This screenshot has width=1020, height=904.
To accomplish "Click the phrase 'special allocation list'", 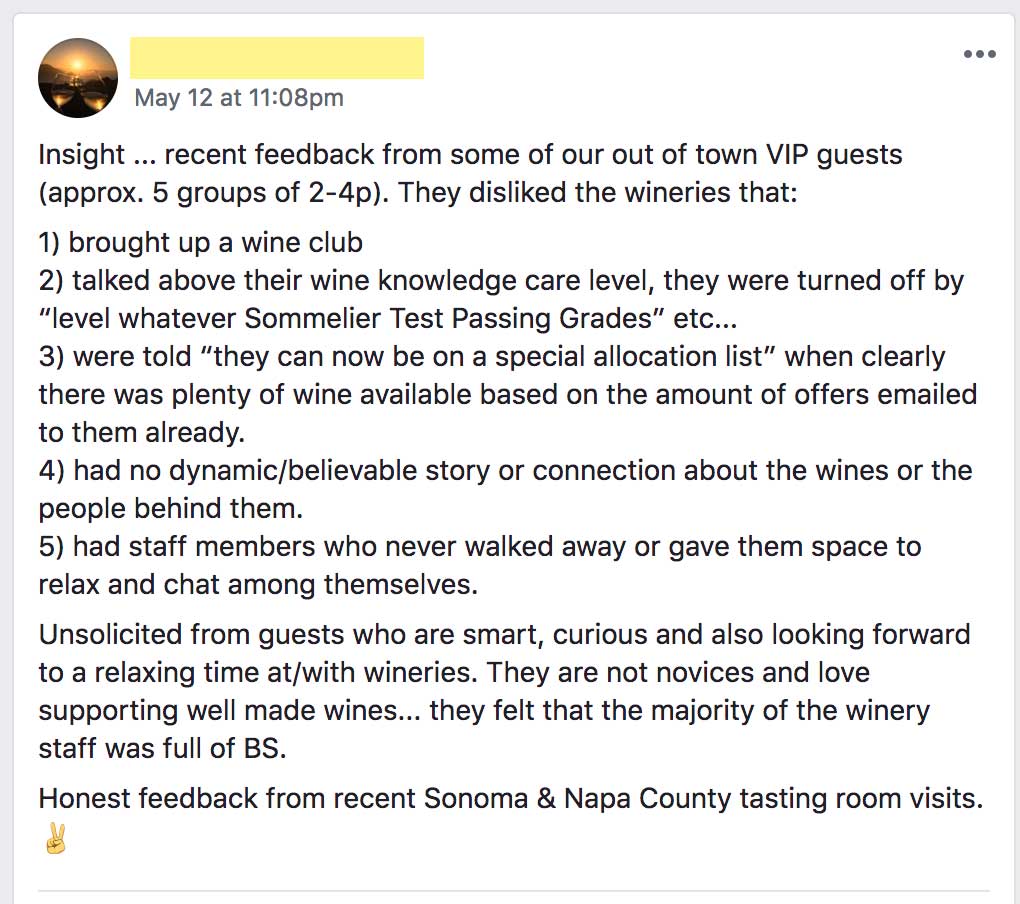I will pyautogui.click(x=629, y=357).
